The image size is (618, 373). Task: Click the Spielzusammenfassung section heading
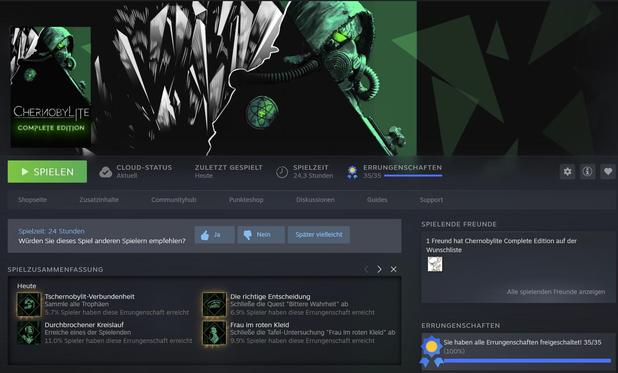tap(56, 270)
